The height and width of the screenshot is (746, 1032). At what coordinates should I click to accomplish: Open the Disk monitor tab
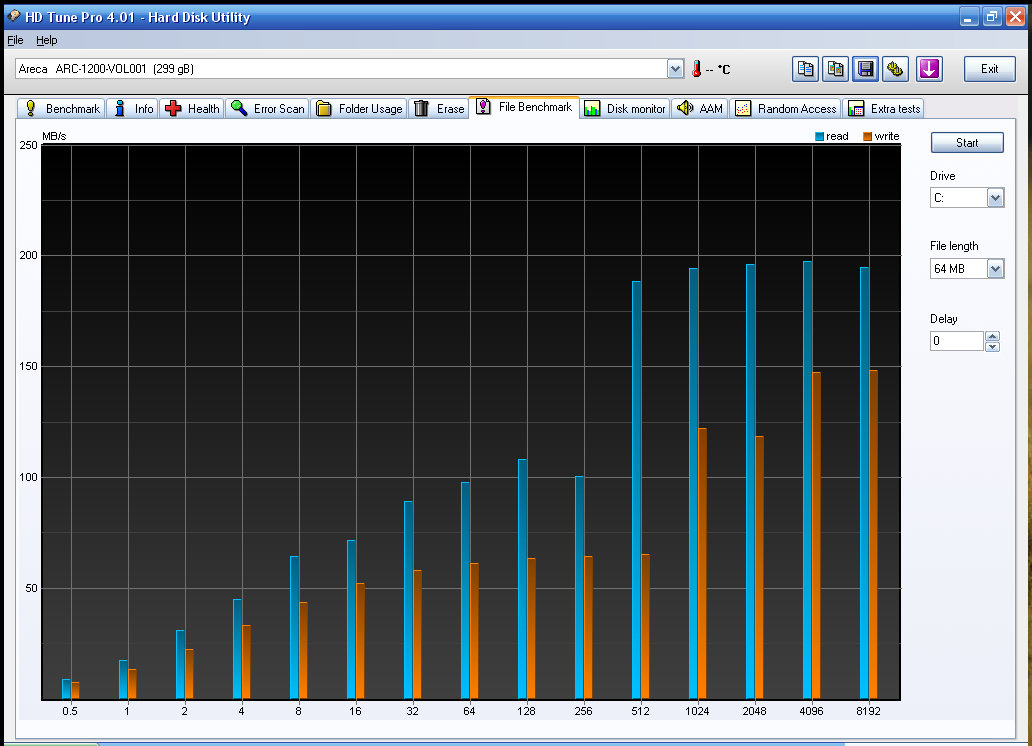tap(625, 109)
